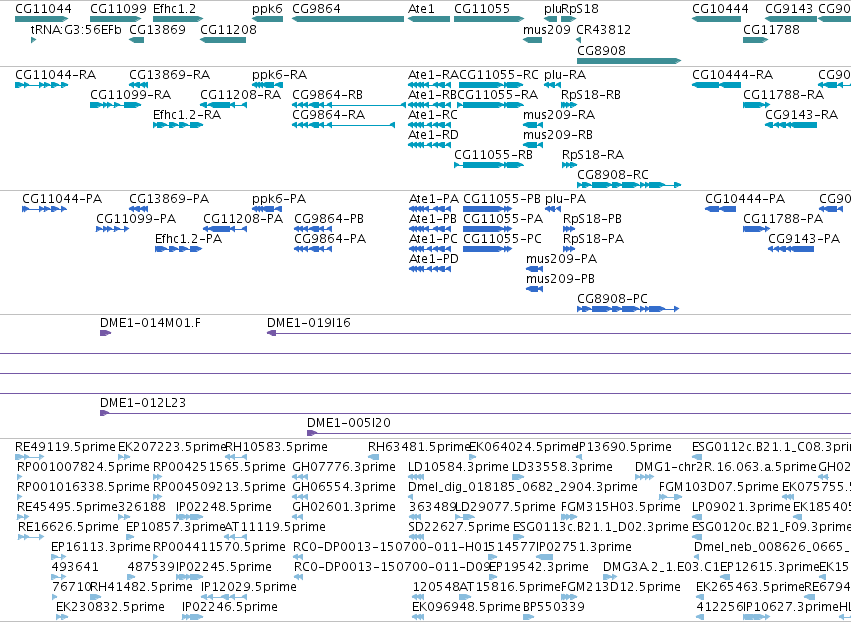Viewport: 851px width, 622px height.
Task: Click the CG11208-PA protein label
Action: 243,219
